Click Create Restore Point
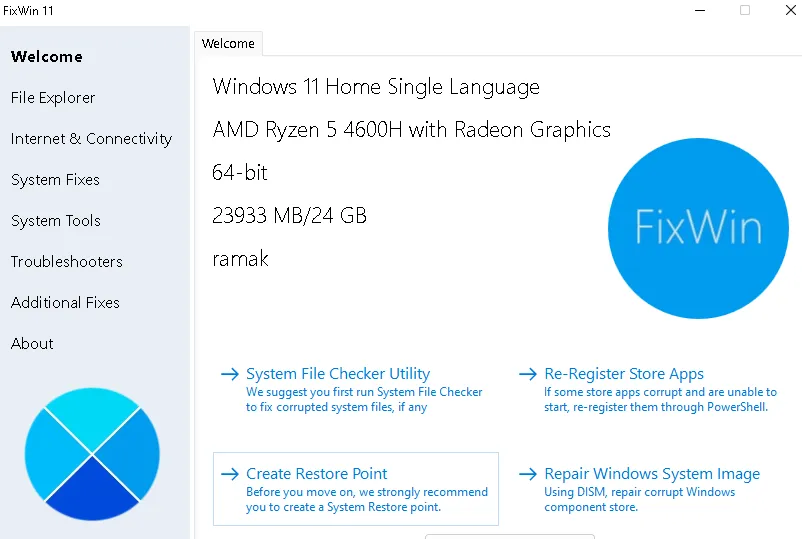 317,474
